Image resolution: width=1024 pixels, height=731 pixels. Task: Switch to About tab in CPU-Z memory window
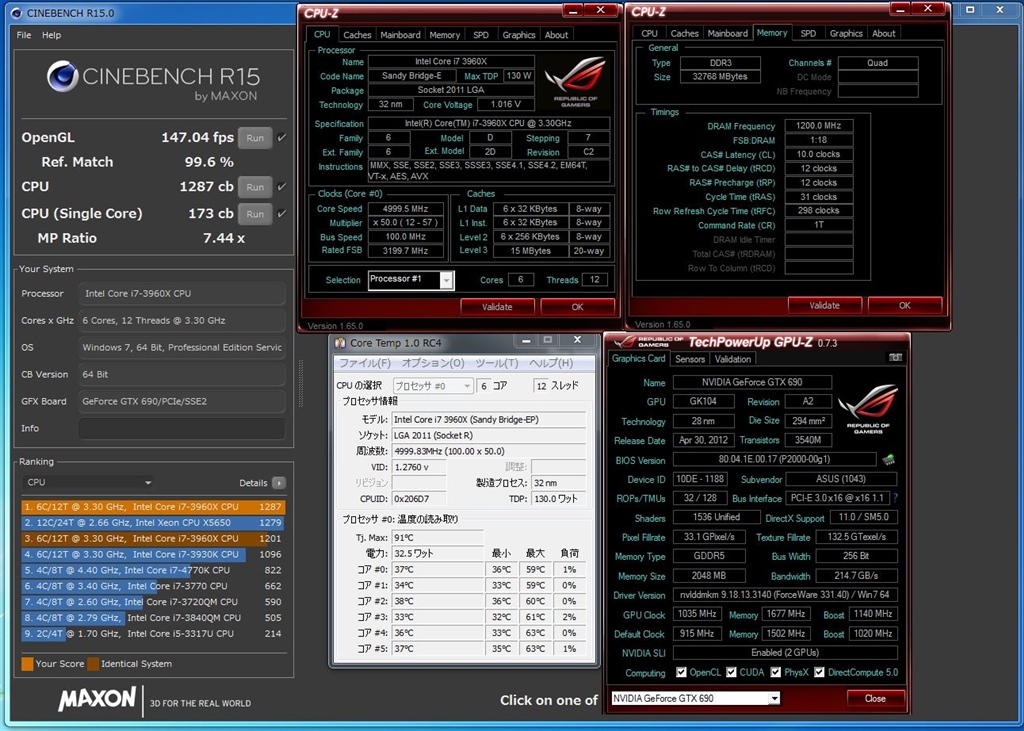884,33
